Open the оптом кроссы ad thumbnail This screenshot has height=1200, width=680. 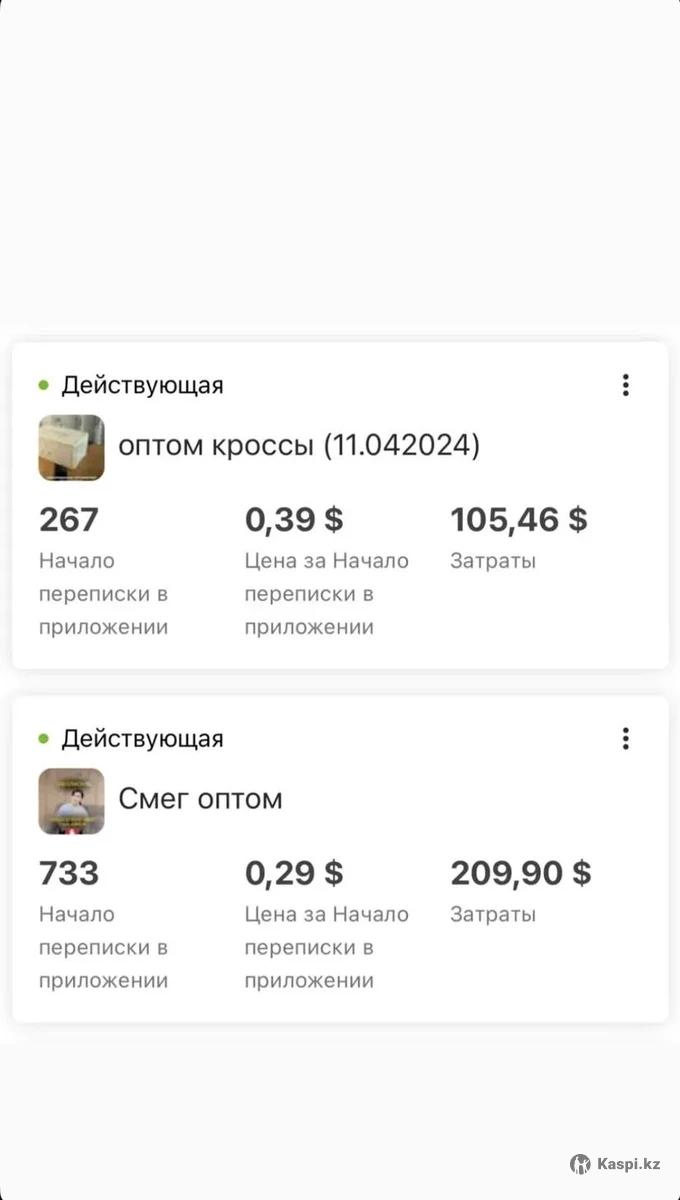(x=71, y=447)
